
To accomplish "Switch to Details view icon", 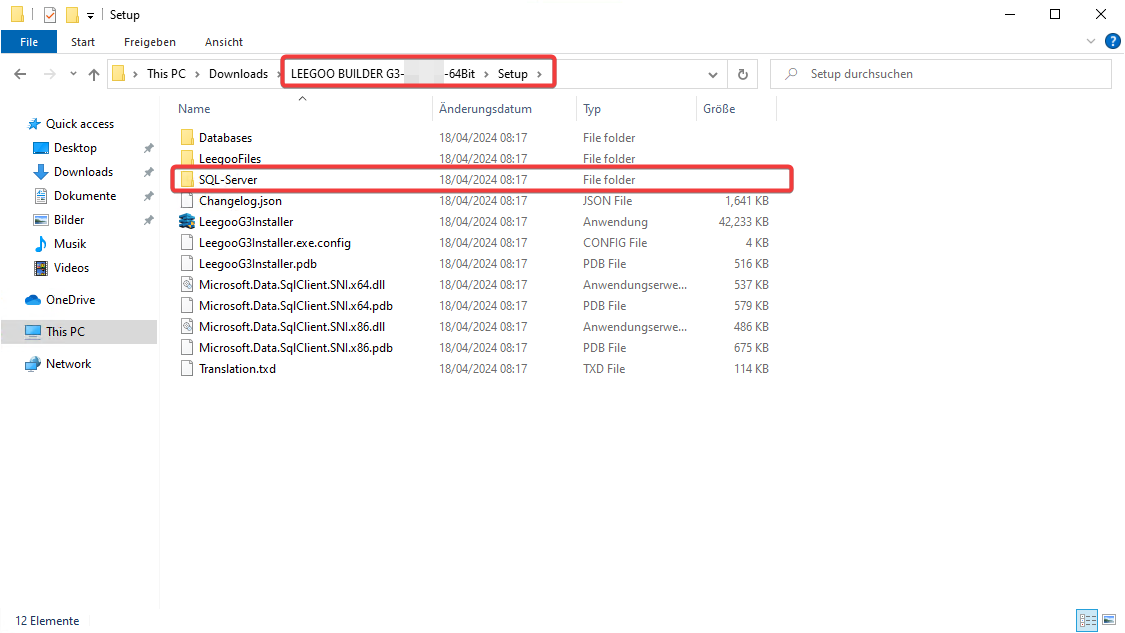I will click(1087, 619).
